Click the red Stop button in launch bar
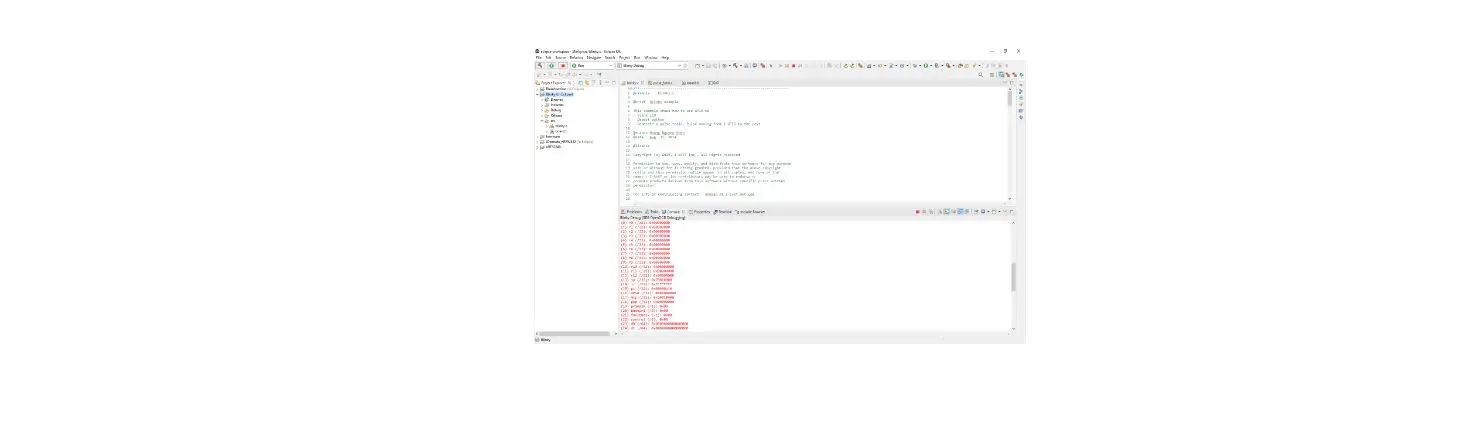1459x438 pixels. coord(563,66)
